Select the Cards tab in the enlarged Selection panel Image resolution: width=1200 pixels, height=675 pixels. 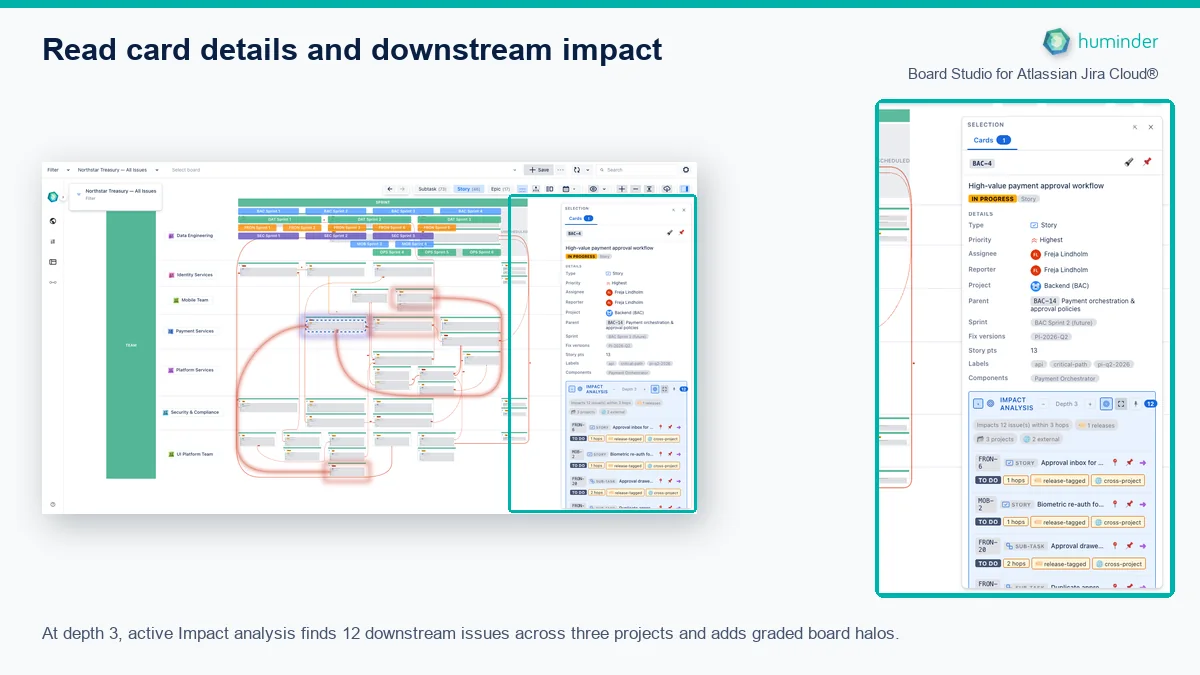[x=991, y=140]
